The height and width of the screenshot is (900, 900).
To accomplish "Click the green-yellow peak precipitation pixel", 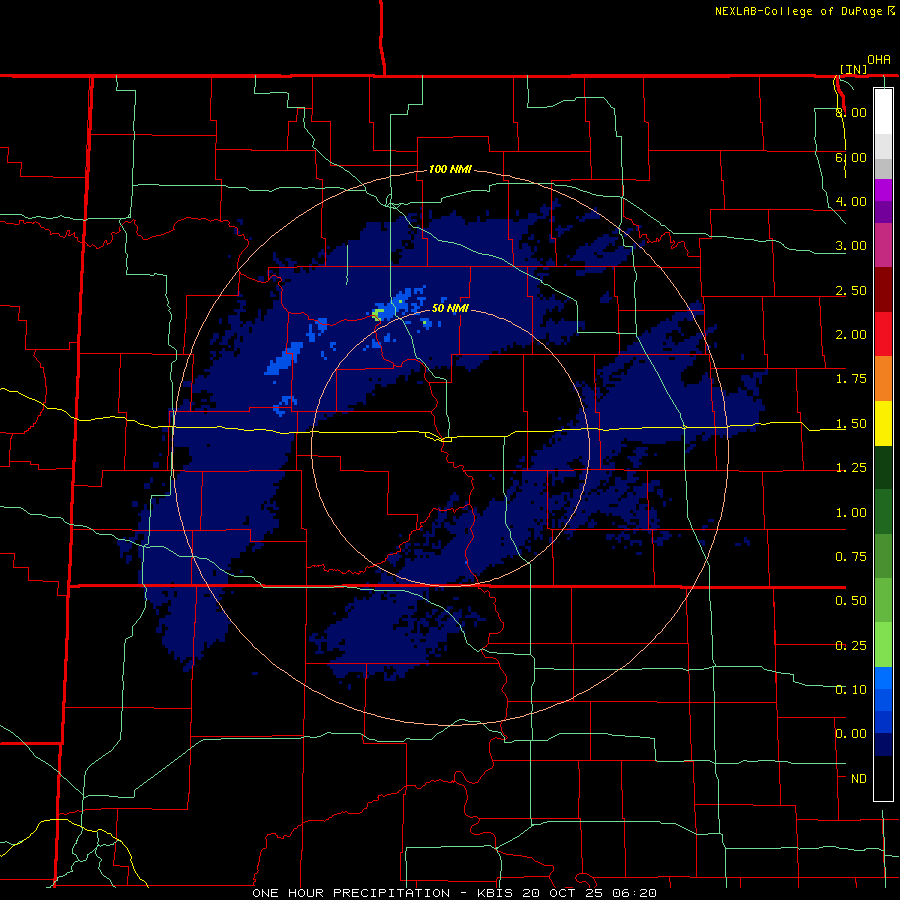I will [x=377, y=315].
